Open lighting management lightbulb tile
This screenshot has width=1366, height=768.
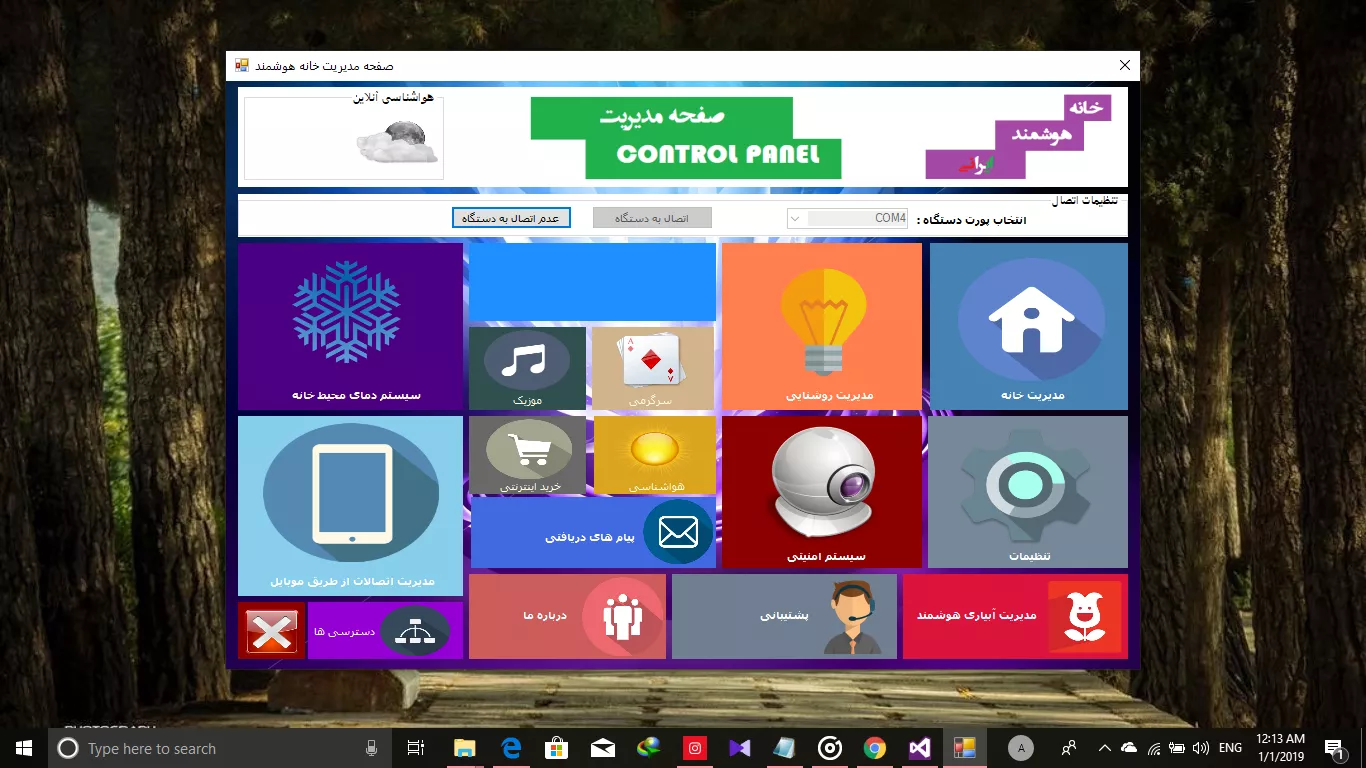821,326
